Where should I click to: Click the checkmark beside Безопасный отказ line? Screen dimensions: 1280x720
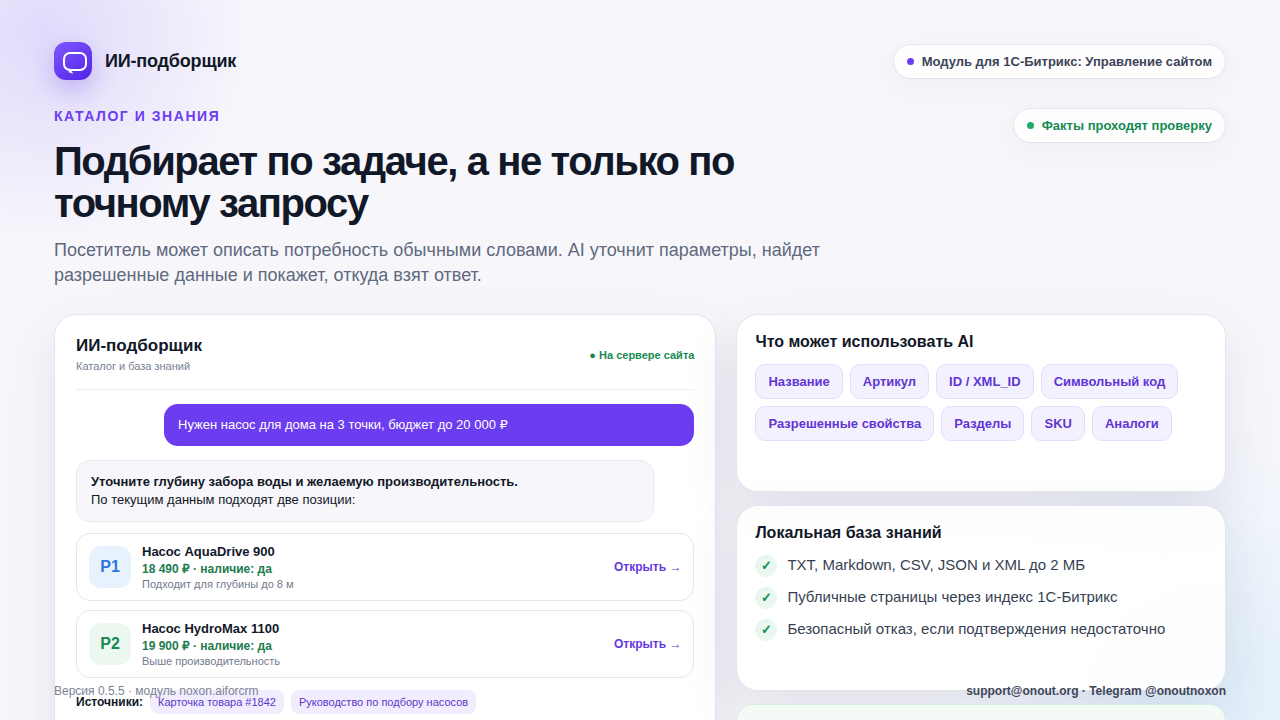click(766, 630)
